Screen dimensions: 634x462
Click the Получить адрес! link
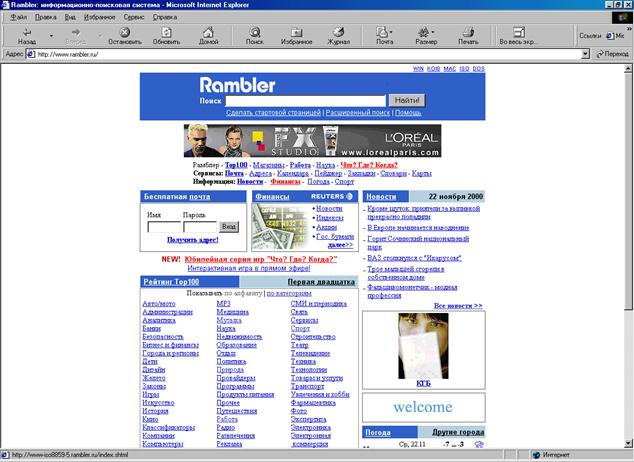coord(192,240)
